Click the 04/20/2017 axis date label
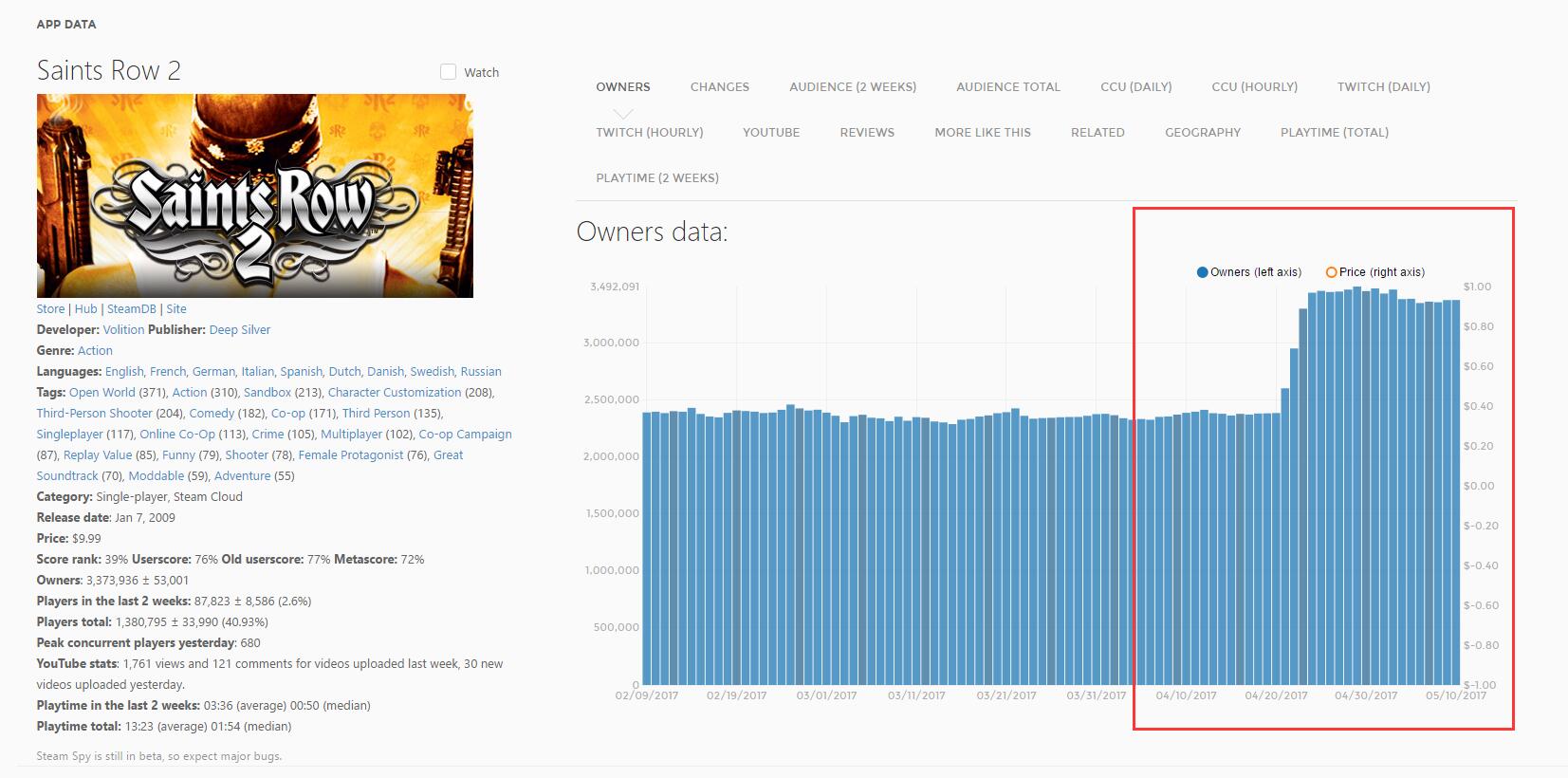This screenshot has height=778, width=1568. [1276, 695]
